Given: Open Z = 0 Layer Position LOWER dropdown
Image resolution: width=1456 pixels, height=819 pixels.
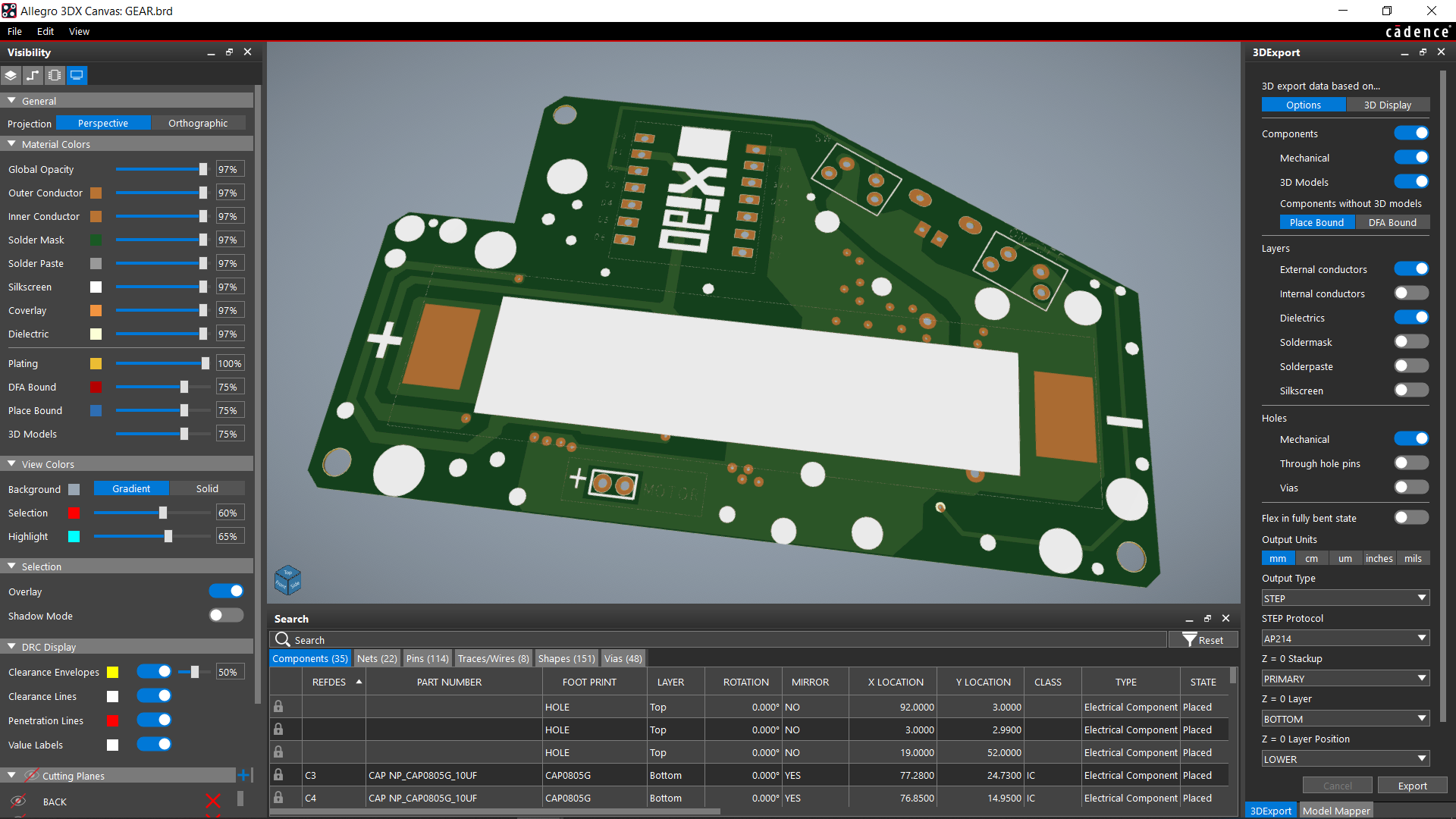Looking at the screenshot, I should (x=1345, y=759).
